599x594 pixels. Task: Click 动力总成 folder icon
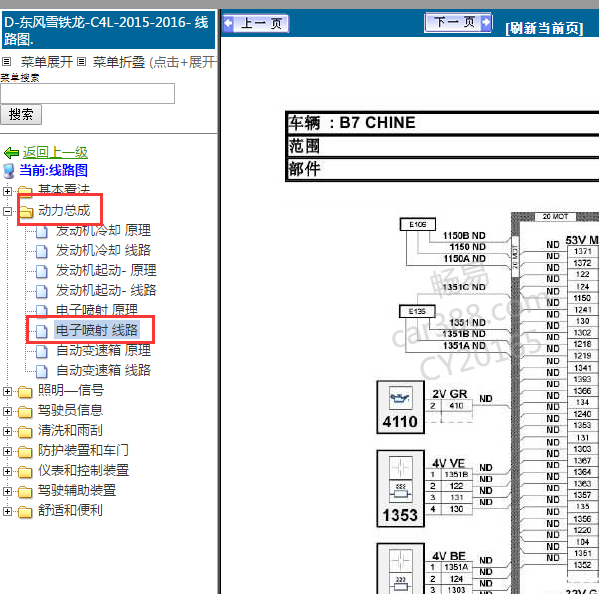tap(26, 211)
